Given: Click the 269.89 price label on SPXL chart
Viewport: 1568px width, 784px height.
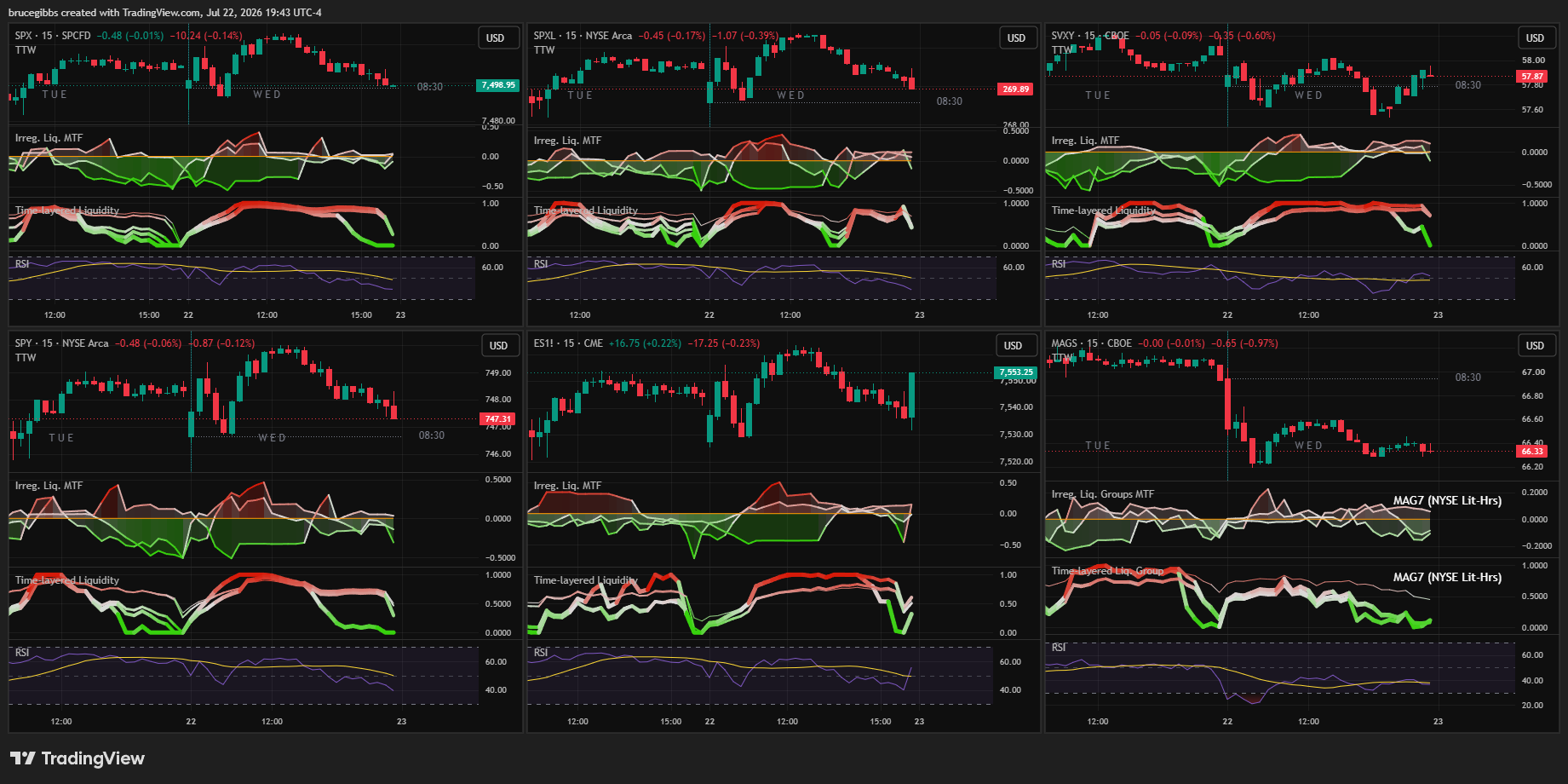Looking at the screenshot, I should click(x=1015, y=89).
